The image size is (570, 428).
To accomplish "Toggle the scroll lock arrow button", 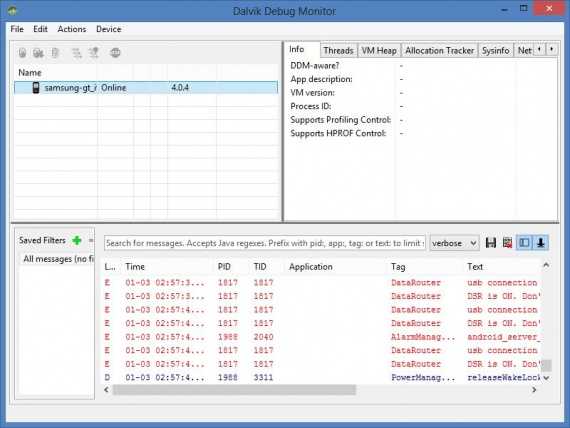I will coord(541,243).
